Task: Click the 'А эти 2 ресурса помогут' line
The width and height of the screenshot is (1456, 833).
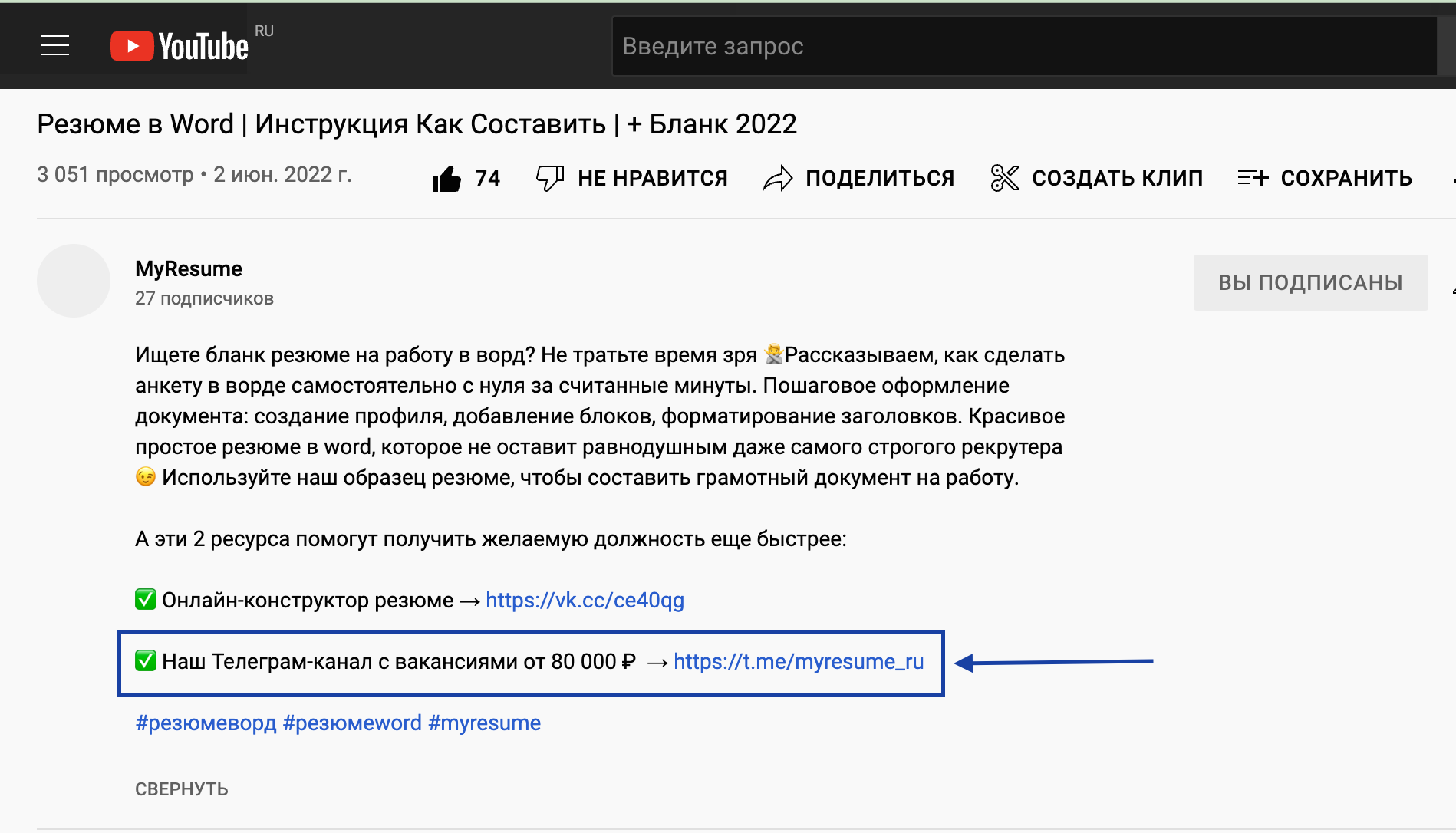Action: 491,538
